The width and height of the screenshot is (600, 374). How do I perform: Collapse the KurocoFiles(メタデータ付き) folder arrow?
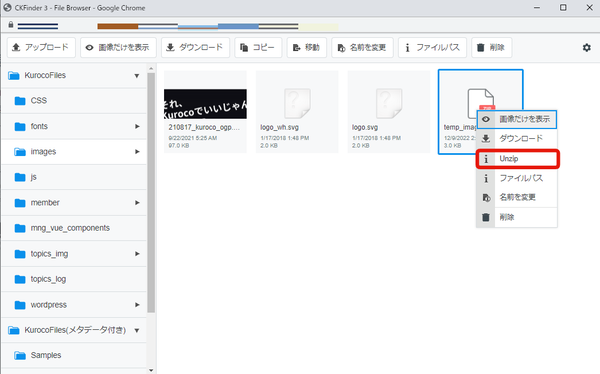pyautogui.click(x=137, y=330)
